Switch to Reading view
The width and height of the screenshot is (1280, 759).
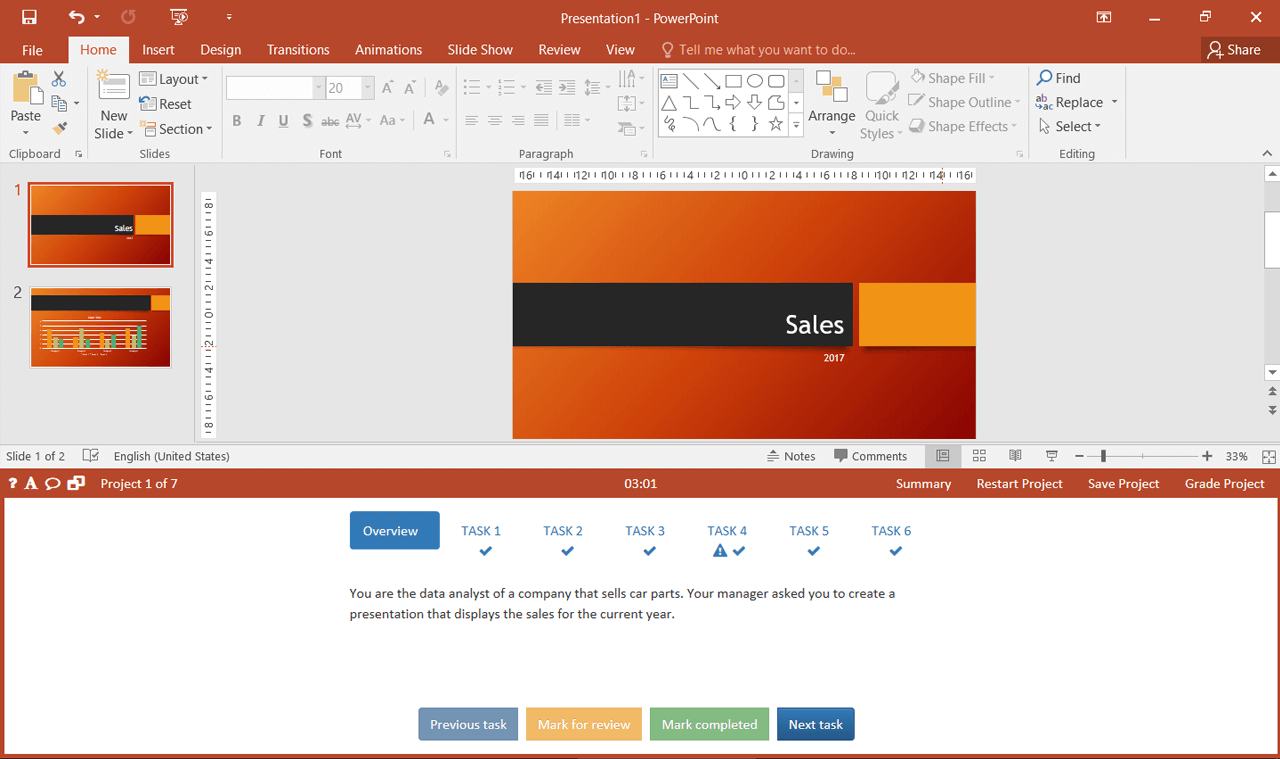(x=1015, y=456)
